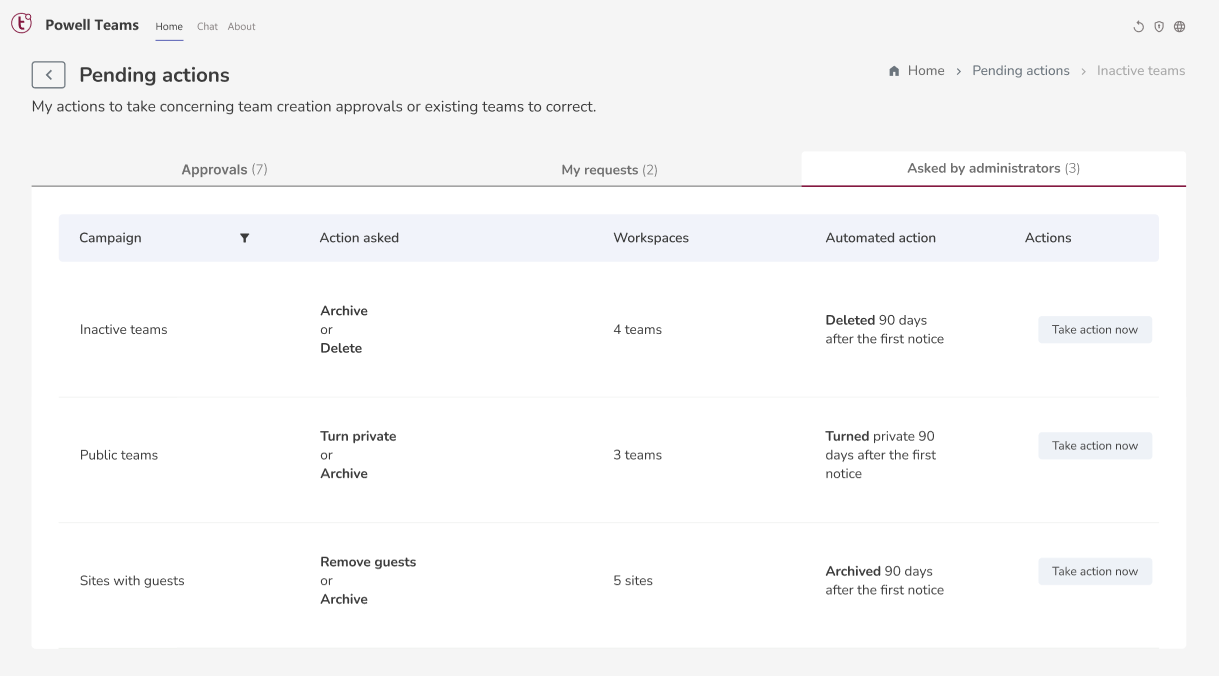Click the Pending actions page heading
The image size is (1219, 676).
click(x=154, y=75)
